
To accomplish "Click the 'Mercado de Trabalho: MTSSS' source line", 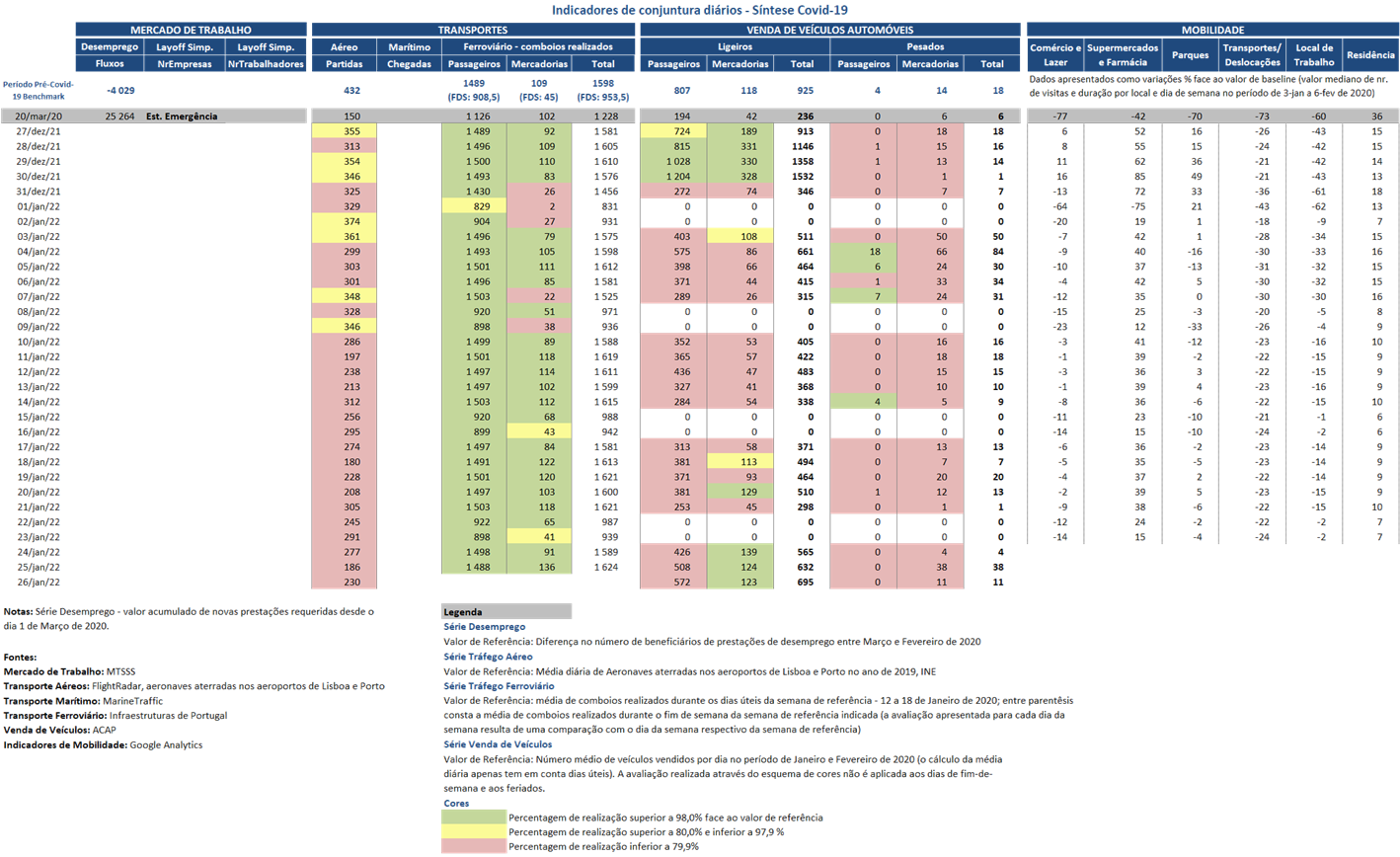I will coord(69,671).
